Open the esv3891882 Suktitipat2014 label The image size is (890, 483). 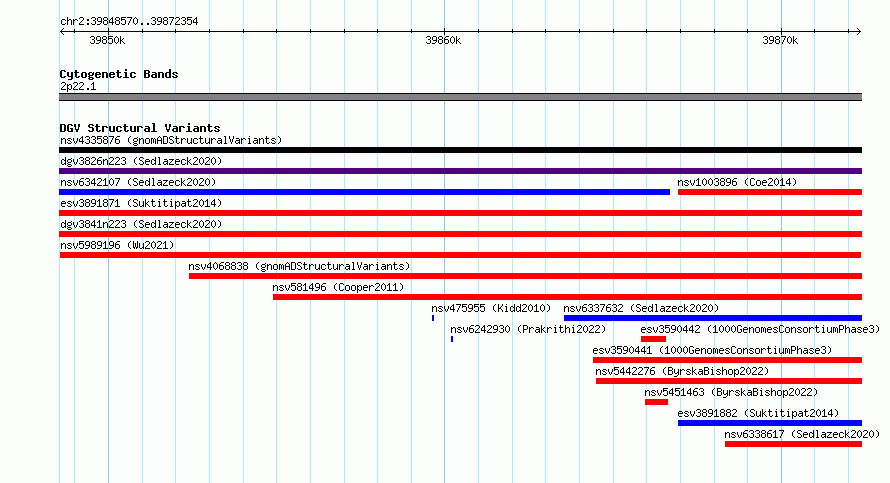tap(758, 413)
